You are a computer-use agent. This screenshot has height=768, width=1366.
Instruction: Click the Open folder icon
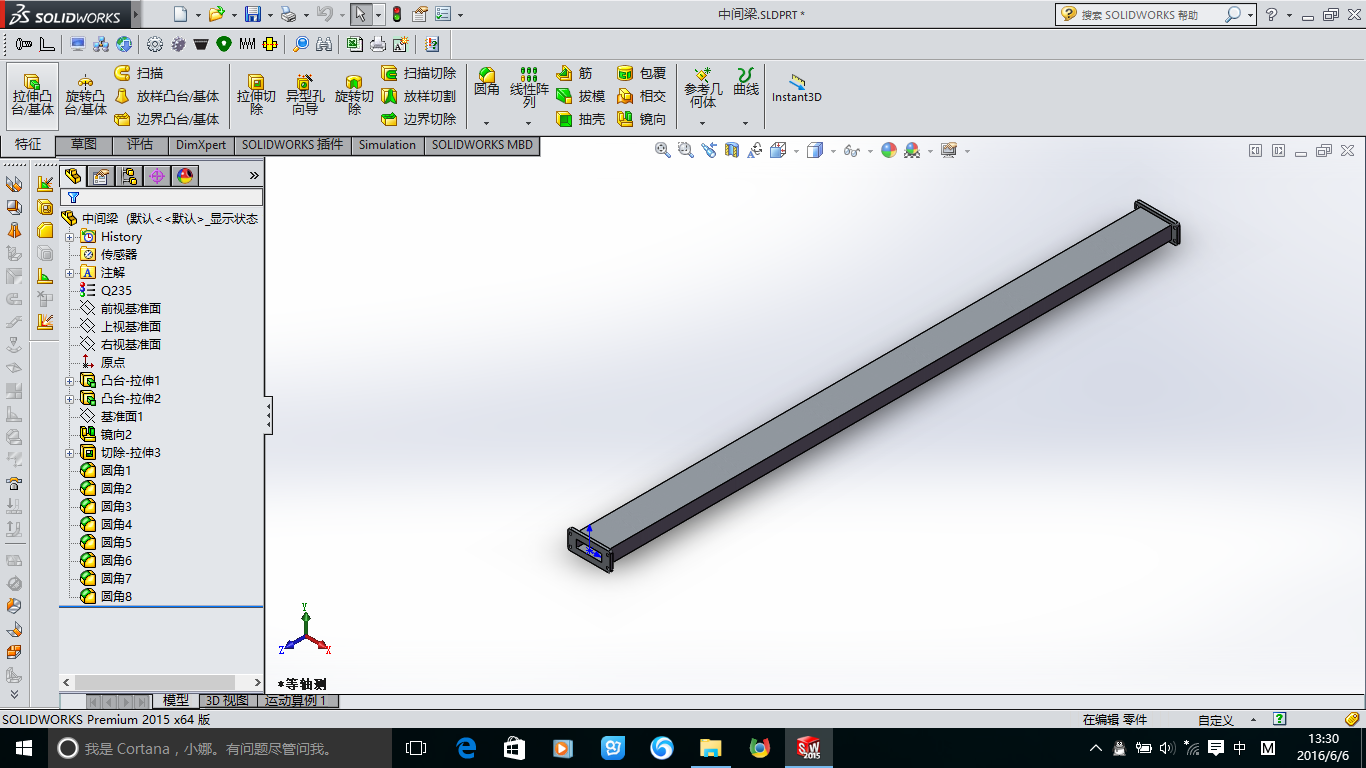click(x=216, y=14)
